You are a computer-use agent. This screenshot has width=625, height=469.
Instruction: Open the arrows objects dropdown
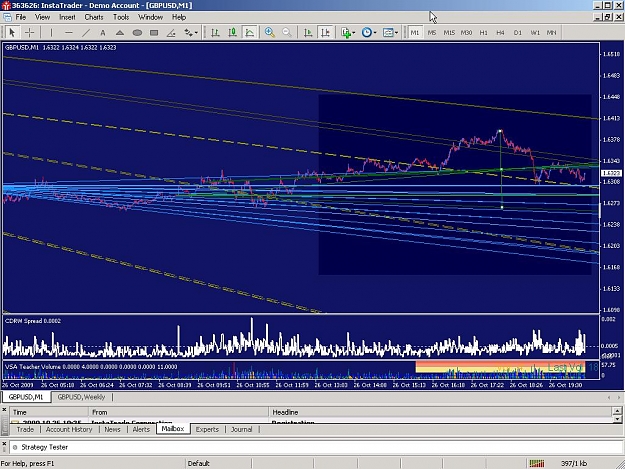tap(191, 33)
